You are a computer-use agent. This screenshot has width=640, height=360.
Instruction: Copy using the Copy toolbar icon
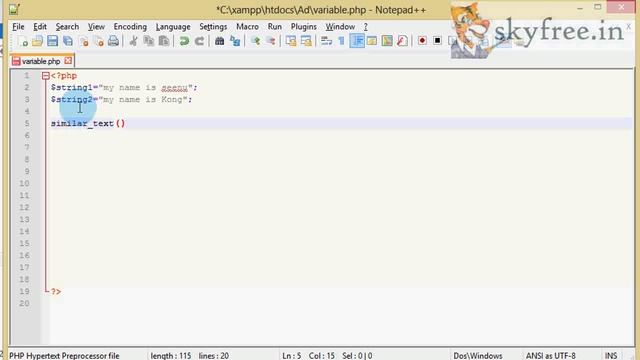tap(149, 41)
